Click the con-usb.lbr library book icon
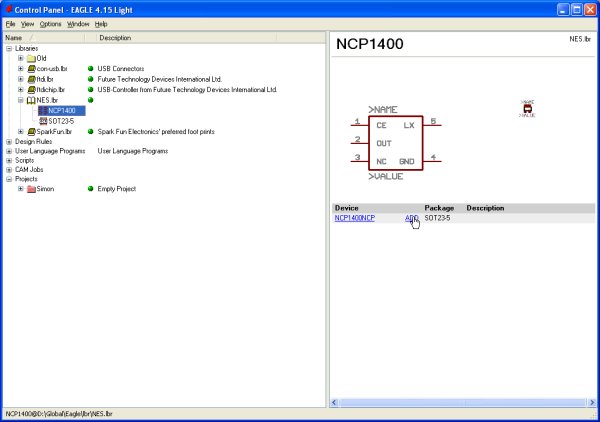 click(x=31, y=69)
